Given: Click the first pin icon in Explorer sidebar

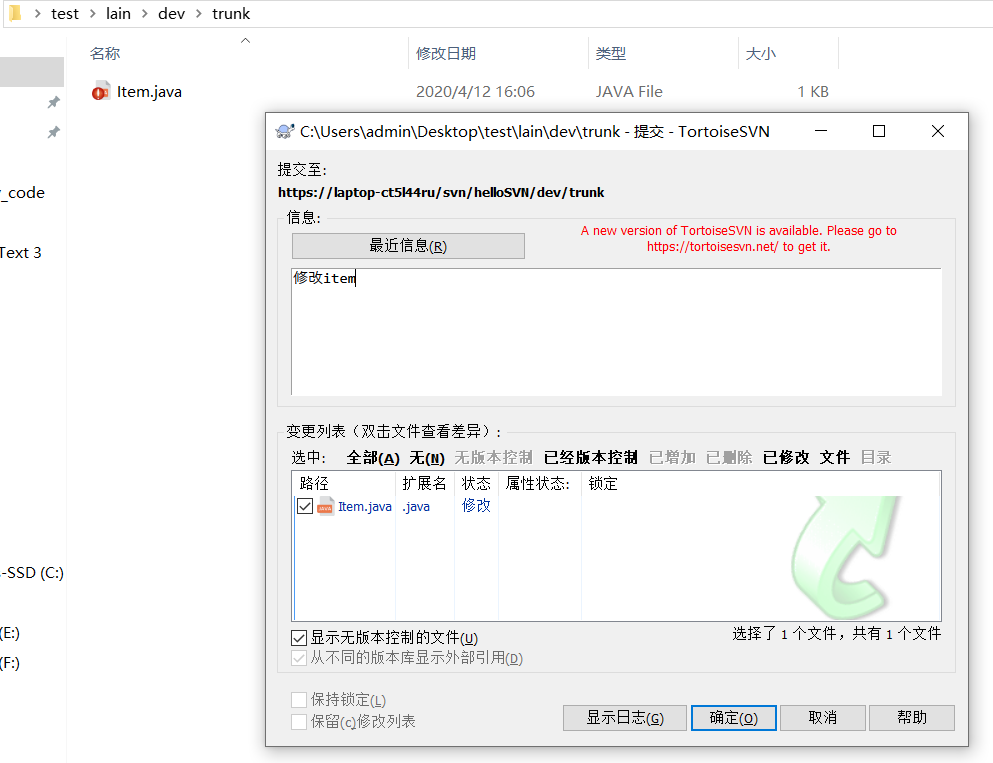Looking at the screenshot, I should tap(54, 102).
